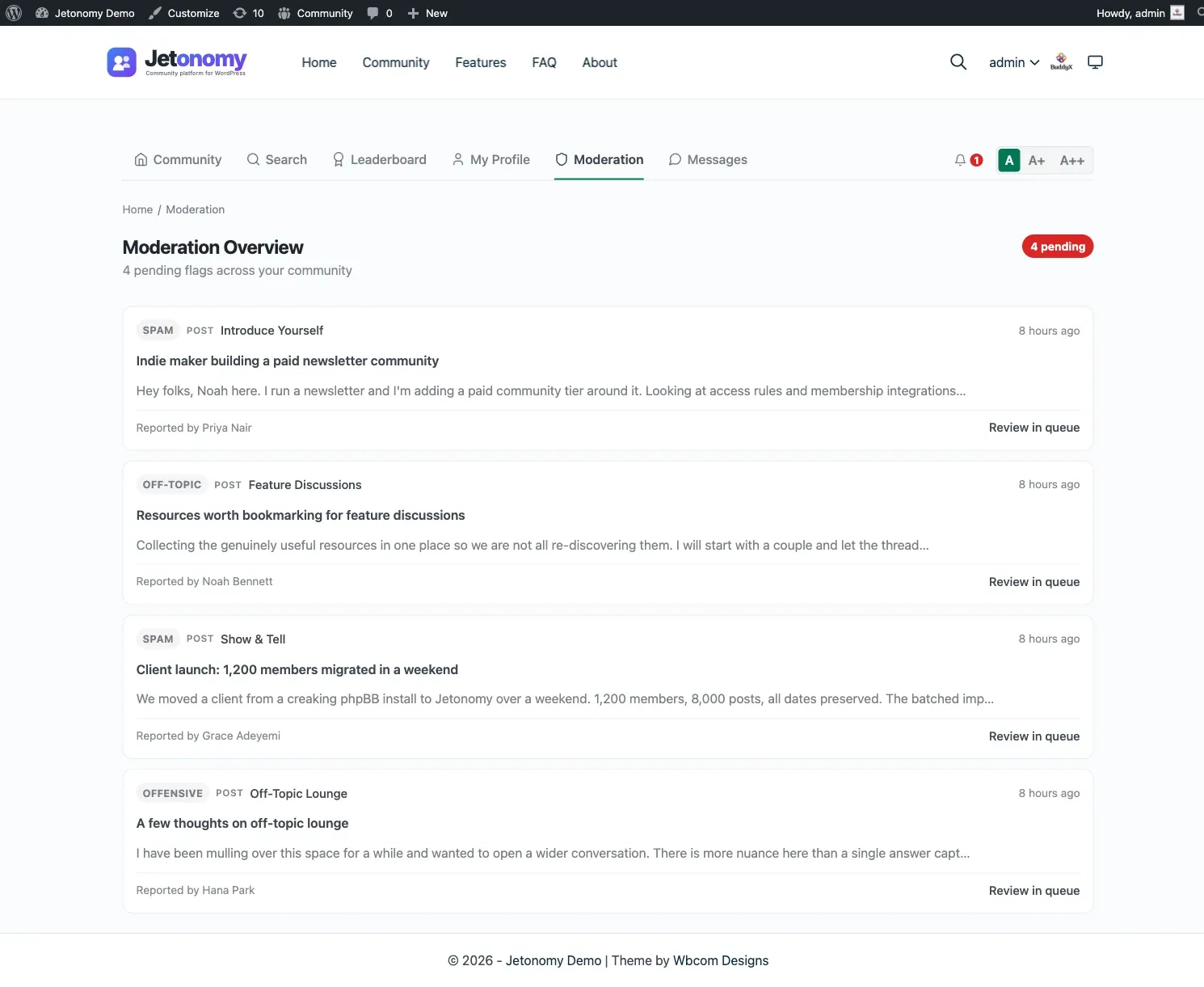Screen dimensions: 1204x987
Task: Open post title Indie maker building newsletter
Action: 288,361
